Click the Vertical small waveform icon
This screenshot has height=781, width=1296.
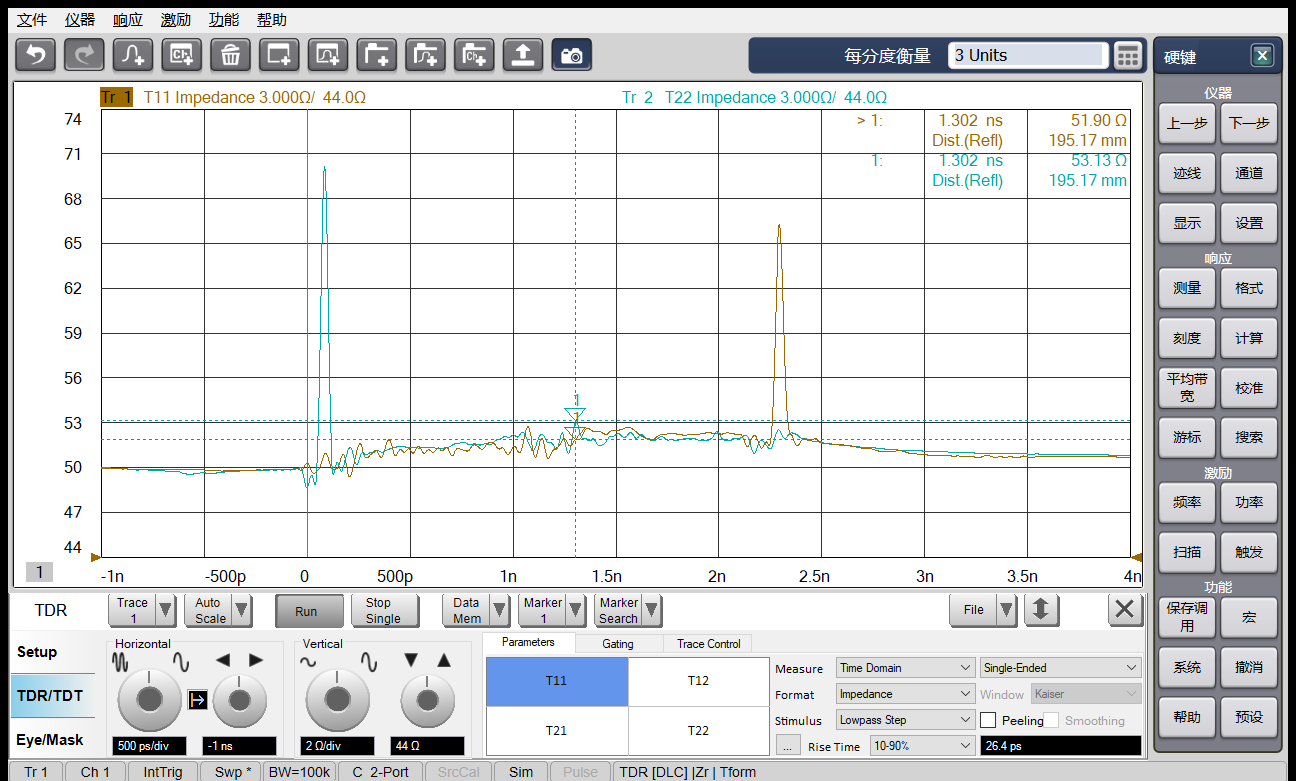309,662
